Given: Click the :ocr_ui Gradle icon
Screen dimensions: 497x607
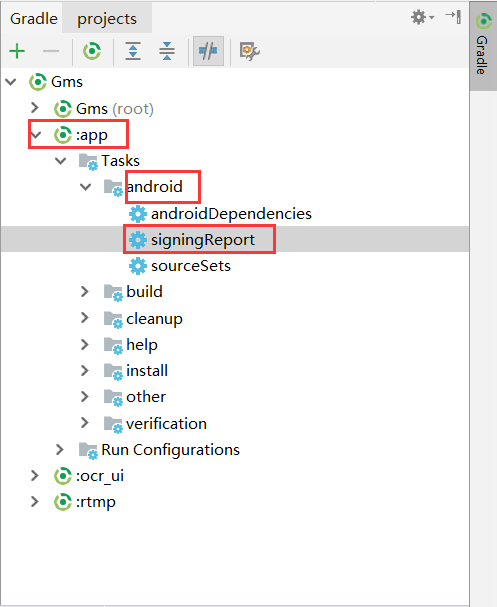Looking at the screenshot, I should pyautogui.click(x=63, y=476).
